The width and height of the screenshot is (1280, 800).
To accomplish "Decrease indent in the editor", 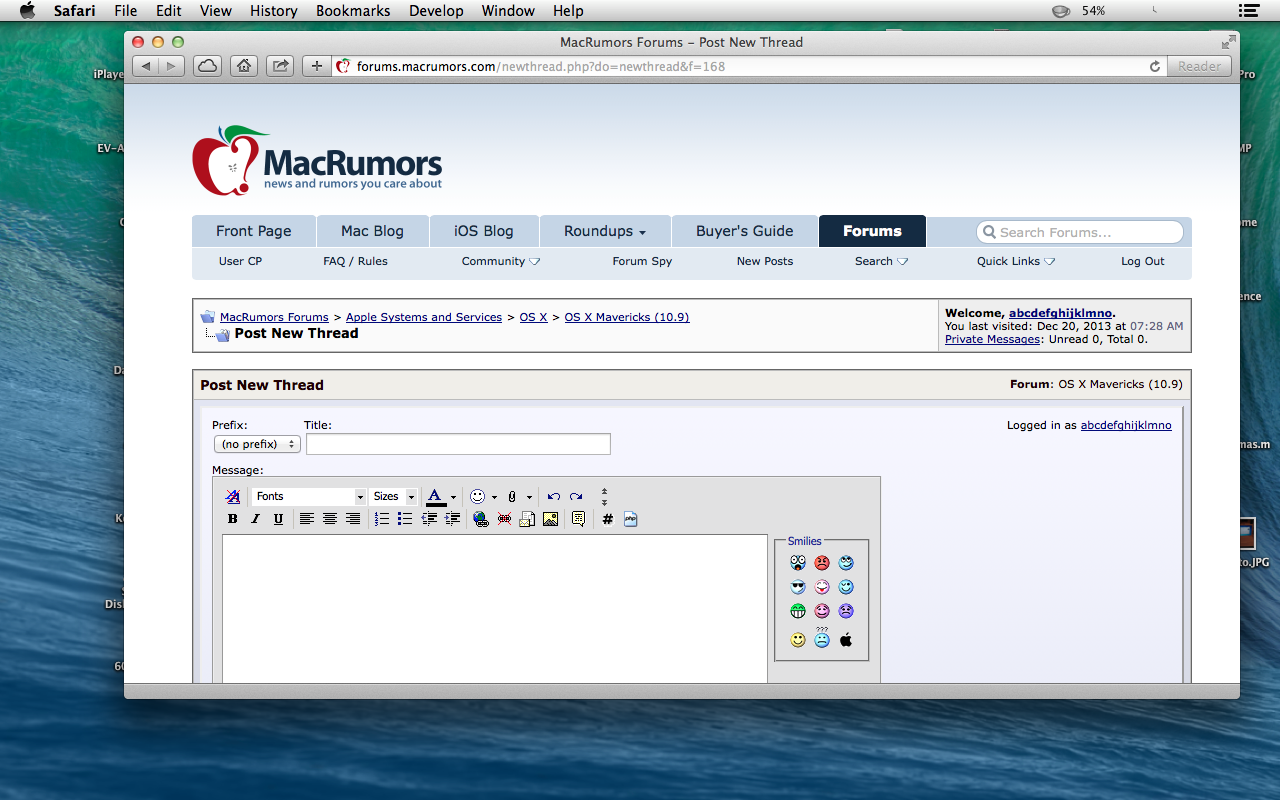I will point(429,519).
